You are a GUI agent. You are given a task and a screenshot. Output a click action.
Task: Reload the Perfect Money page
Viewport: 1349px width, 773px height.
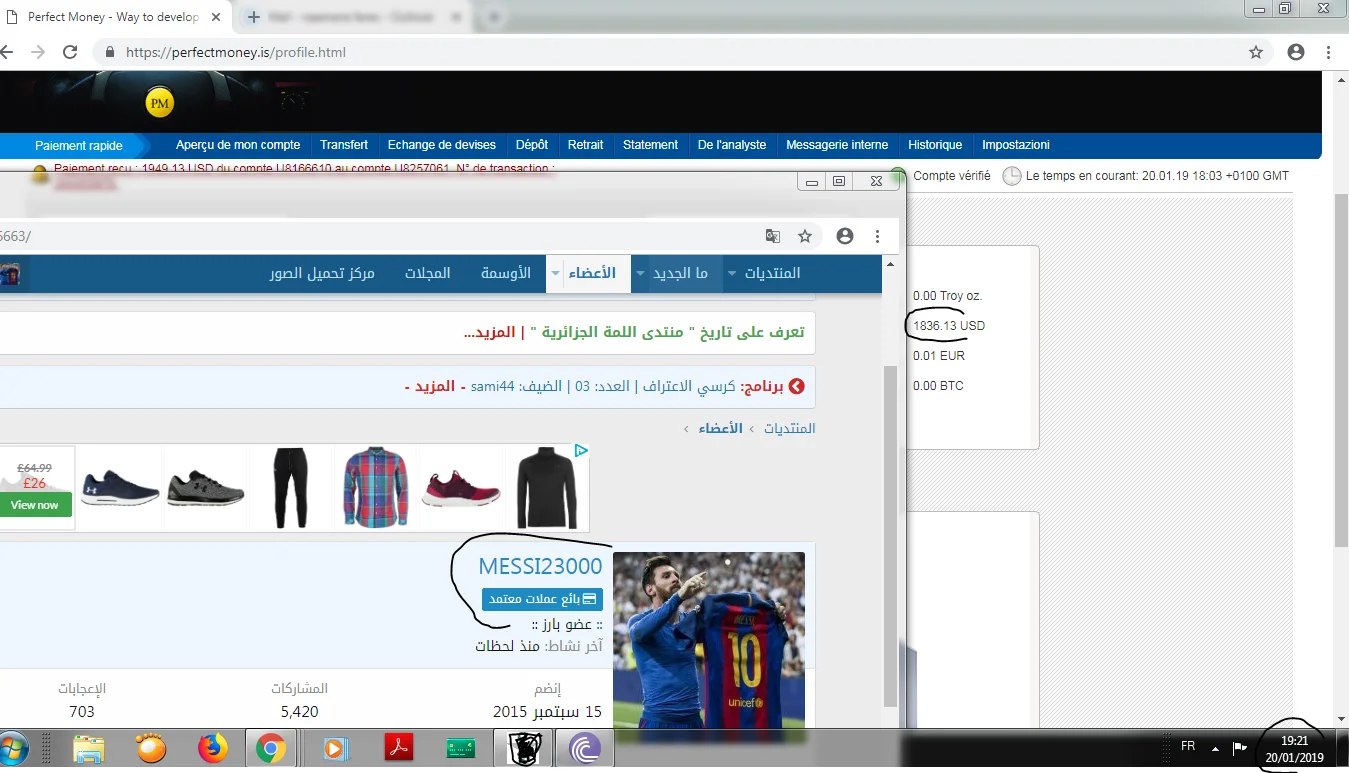[x=70, y=52]
